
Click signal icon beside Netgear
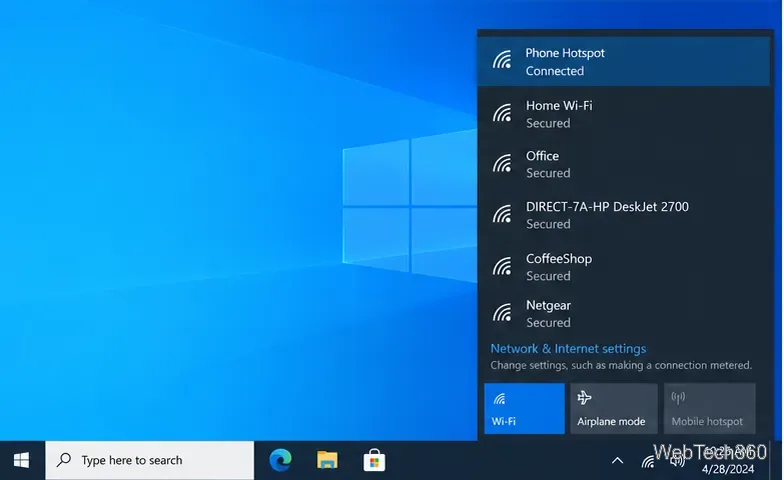point(502,312)
